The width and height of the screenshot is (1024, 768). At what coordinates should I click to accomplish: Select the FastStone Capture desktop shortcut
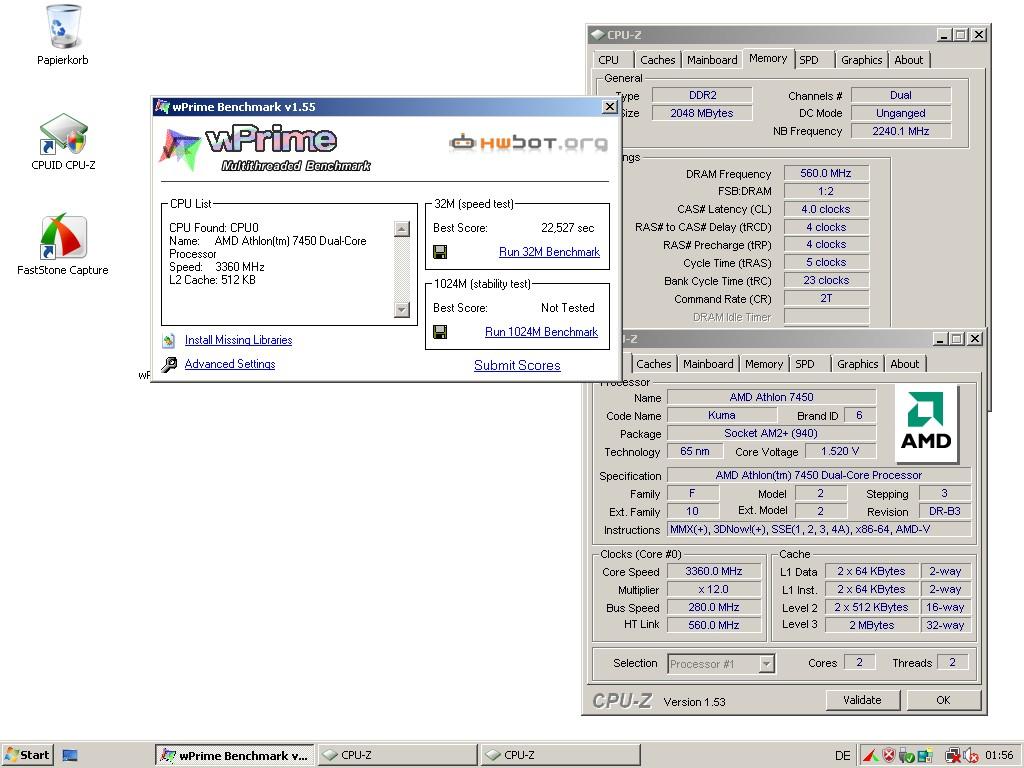coord(63,236)
